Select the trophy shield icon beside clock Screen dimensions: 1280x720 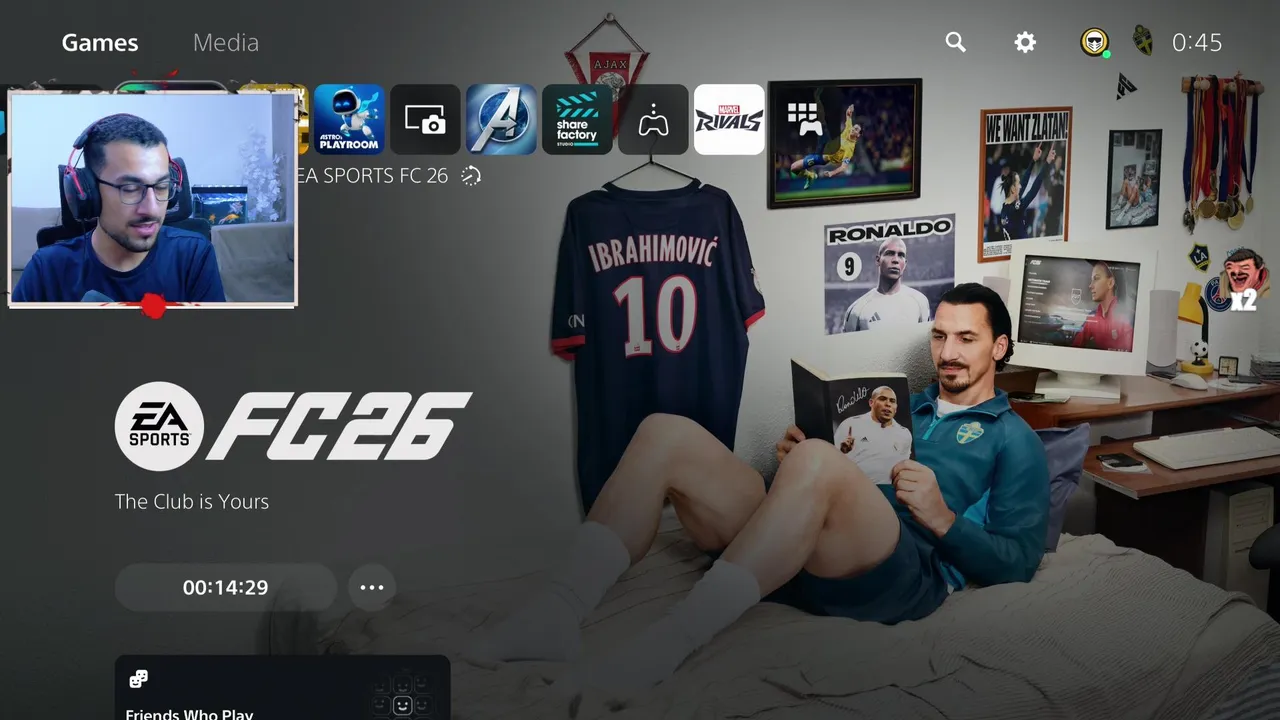point(1142,42)
